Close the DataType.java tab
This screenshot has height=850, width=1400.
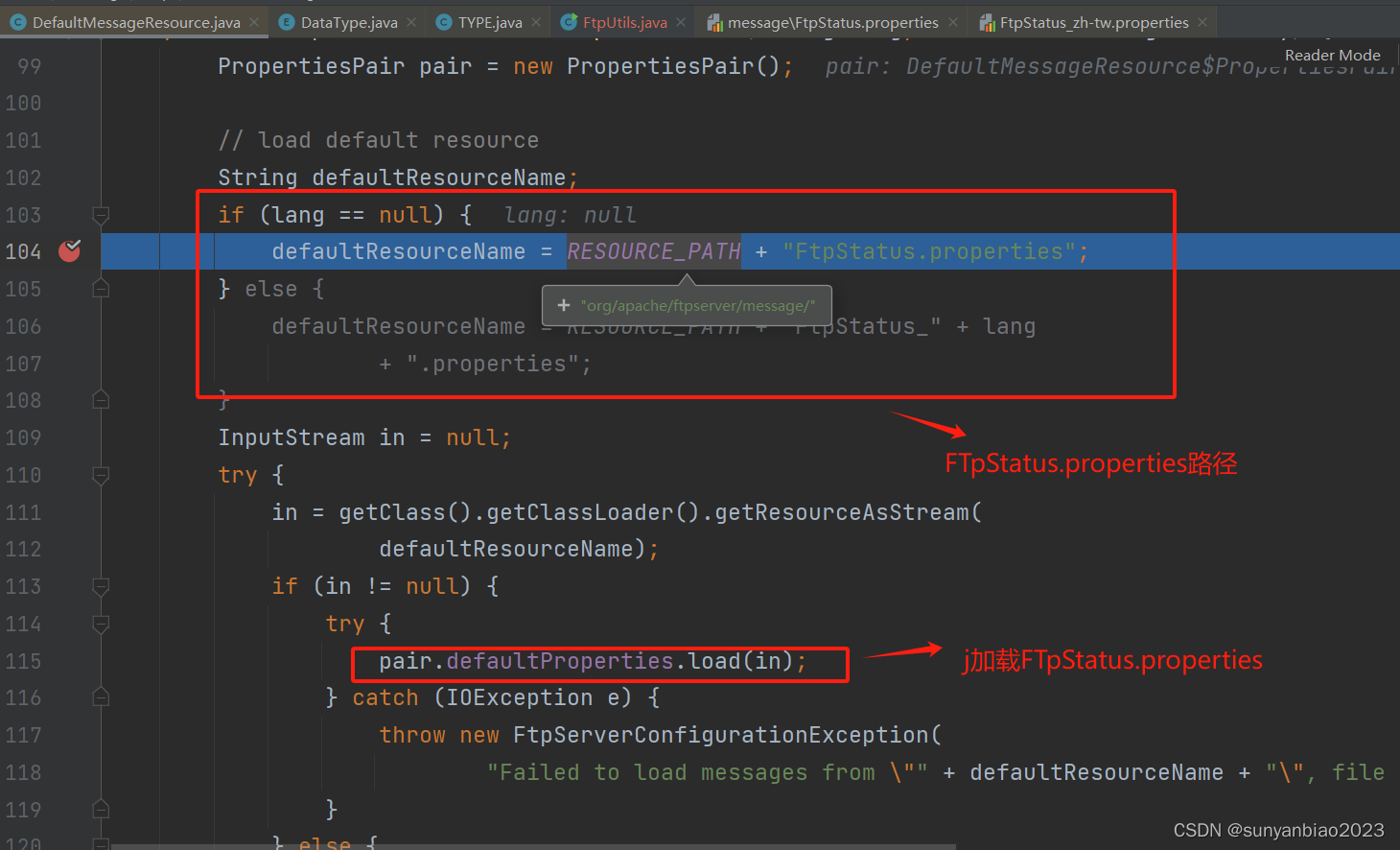[x=409, y=20]
